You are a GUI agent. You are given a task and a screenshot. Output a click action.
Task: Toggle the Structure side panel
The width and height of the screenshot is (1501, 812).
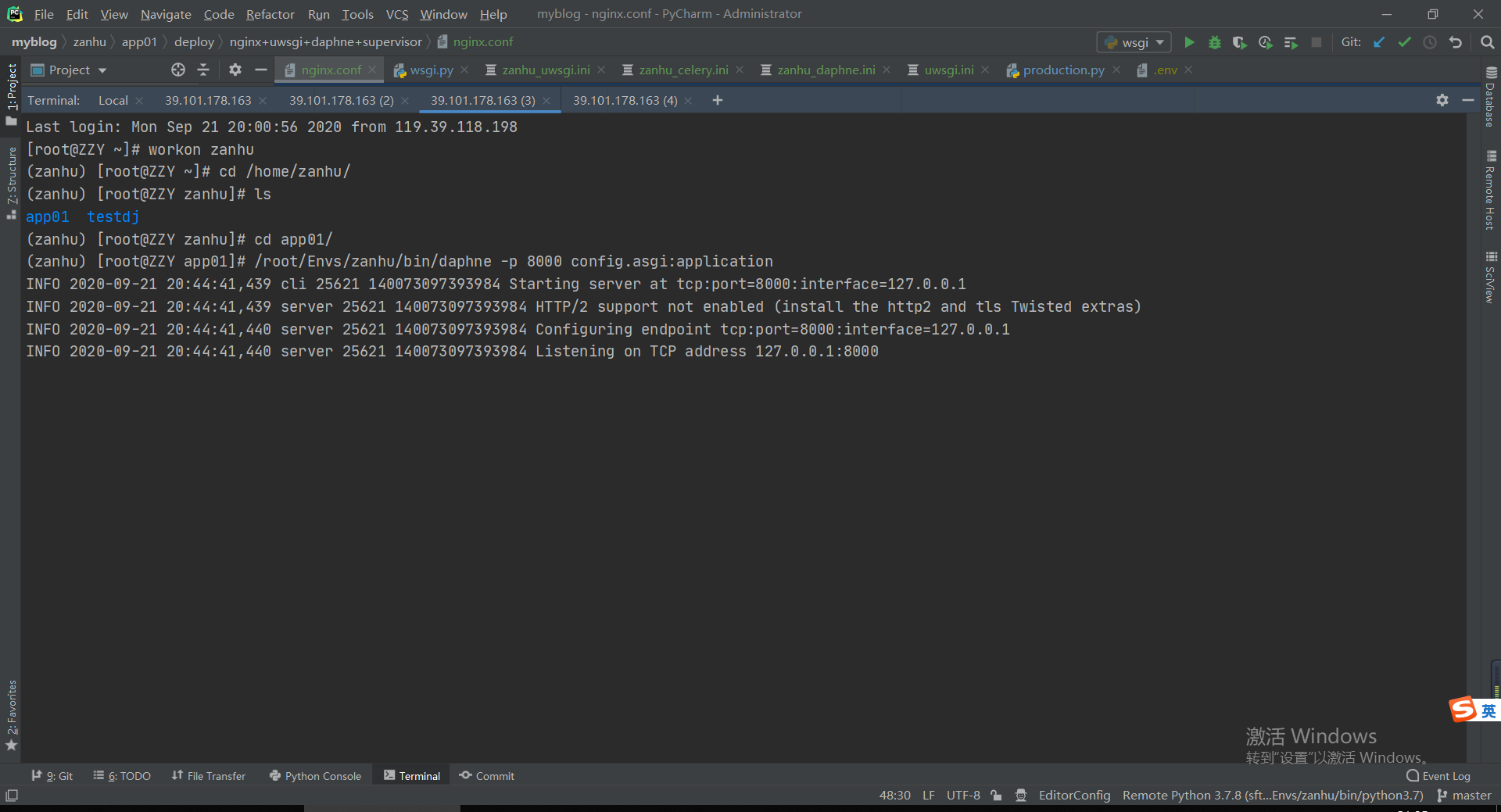[x=11, y=182]
